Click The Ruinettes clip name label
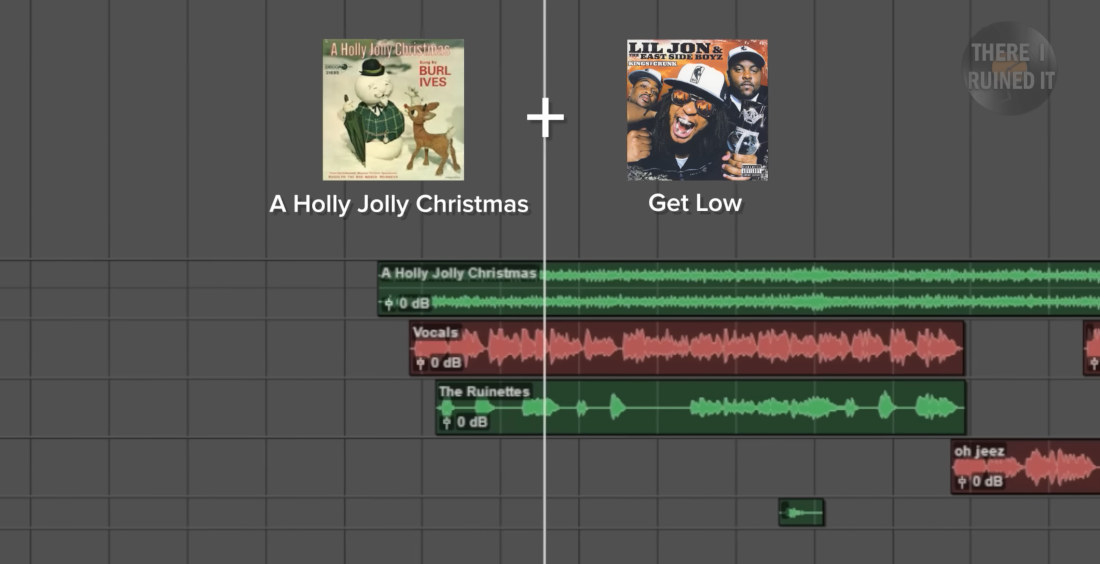 [484, 391]
